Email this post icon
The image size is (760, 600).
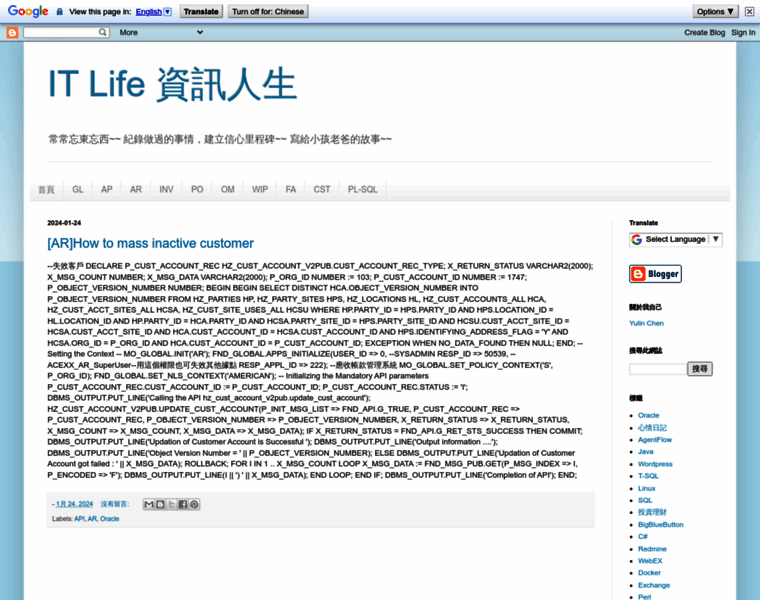coord(149,505)
